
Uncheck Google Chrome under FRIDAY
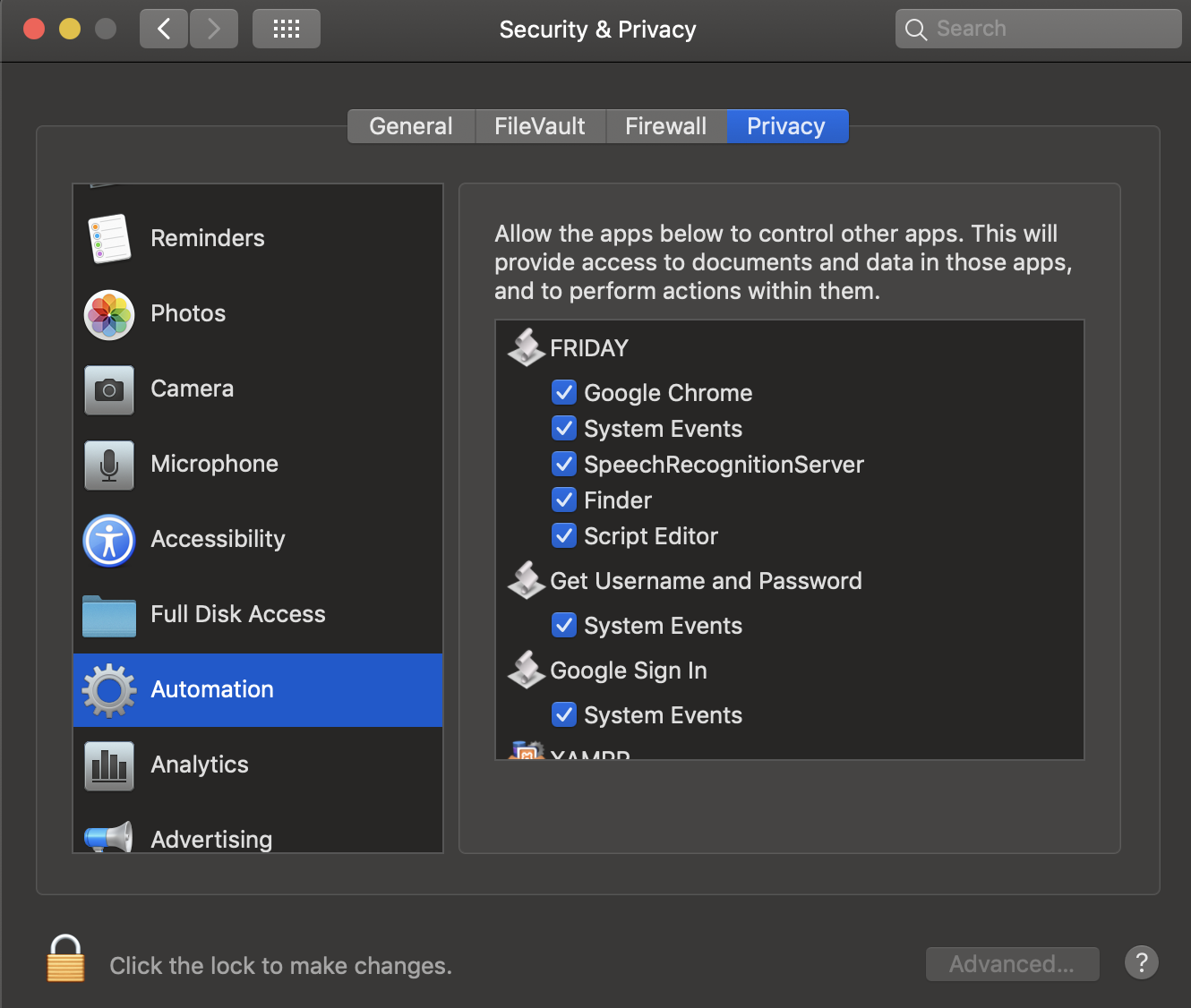tap(564, 392)
